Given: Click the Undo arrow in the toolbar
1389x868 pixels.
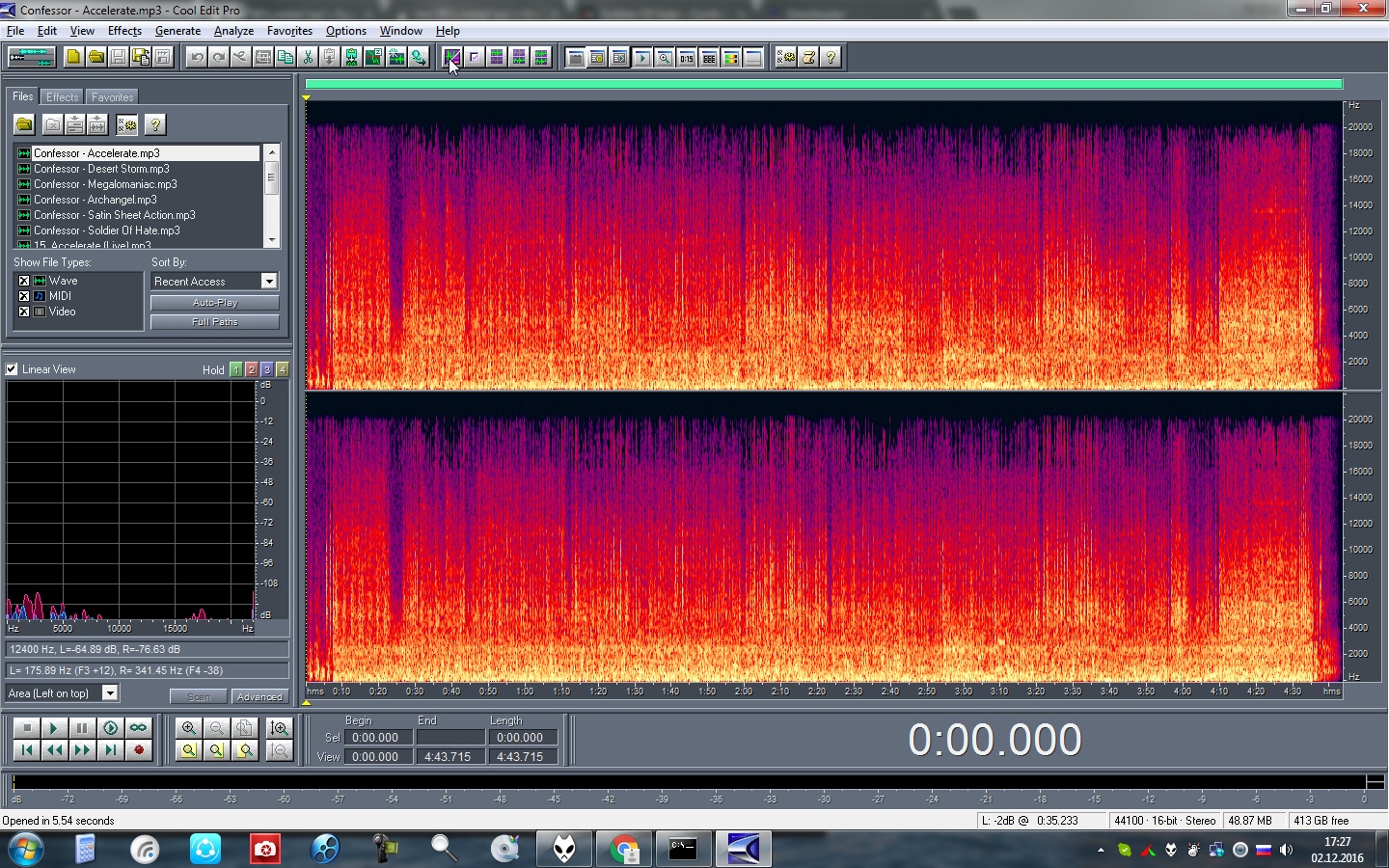Looking at the screenshot, I should [197, 57].
